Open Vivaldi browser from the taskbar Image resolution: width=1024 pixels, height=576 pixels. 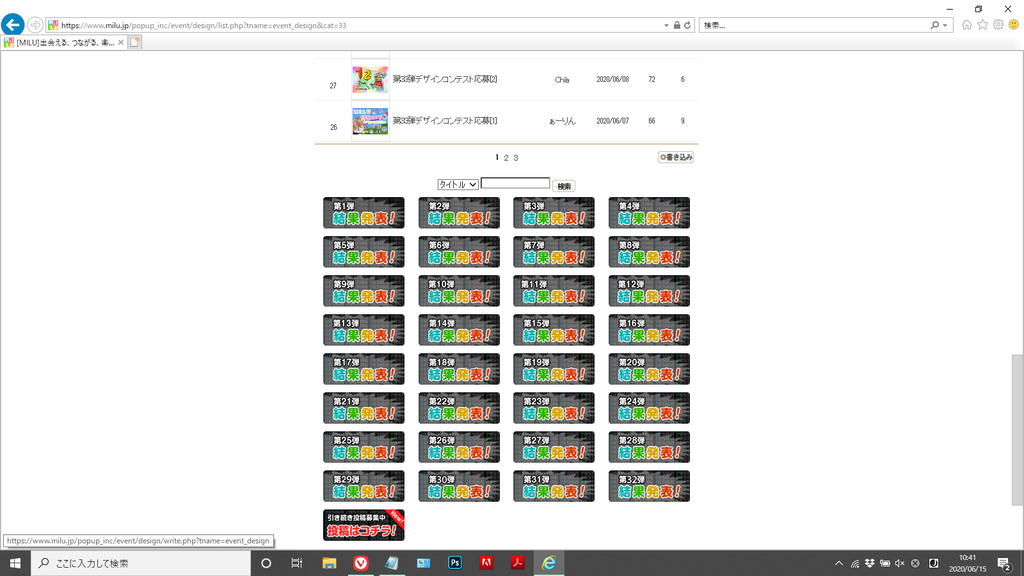361,563
